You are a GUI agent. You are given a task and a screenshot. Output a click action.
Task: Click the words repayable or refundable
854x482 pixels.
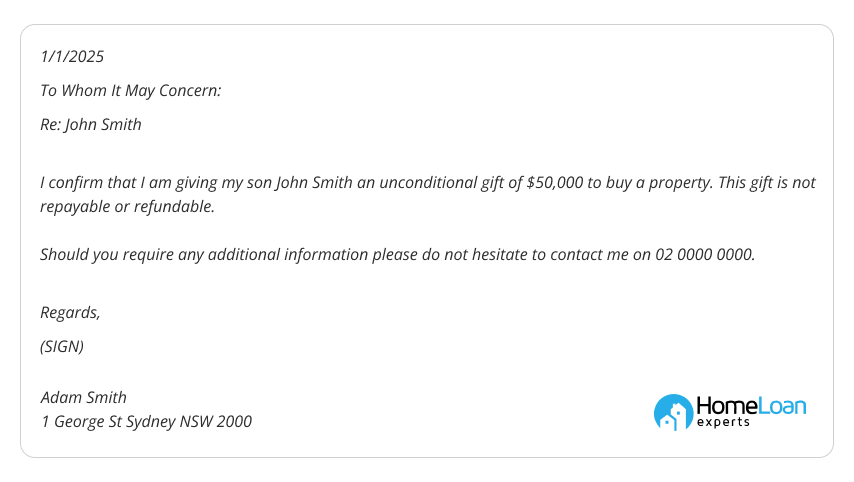pos(127,206)
